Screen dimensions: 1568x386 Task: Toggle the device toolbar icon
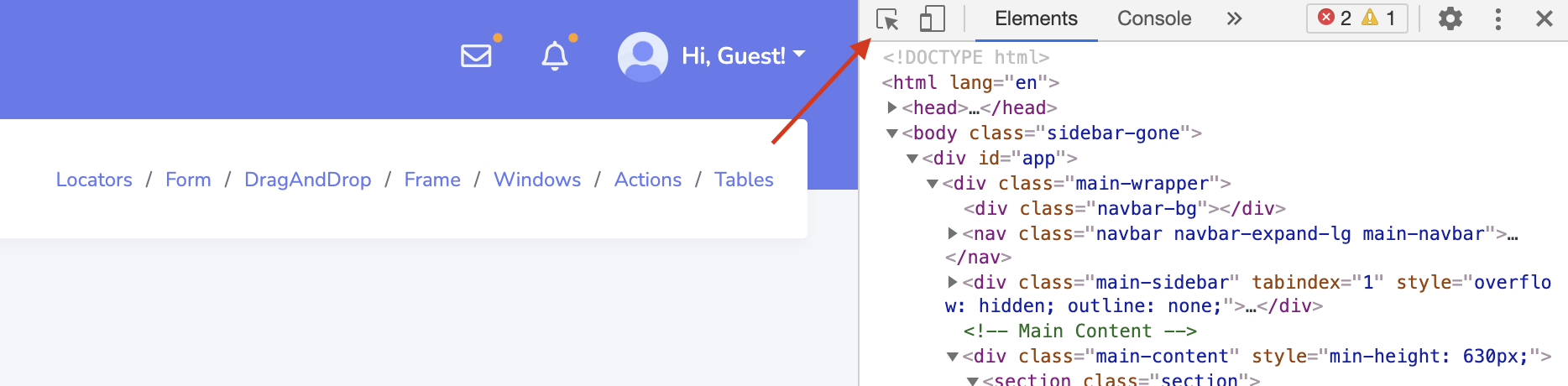click(932, 18)
